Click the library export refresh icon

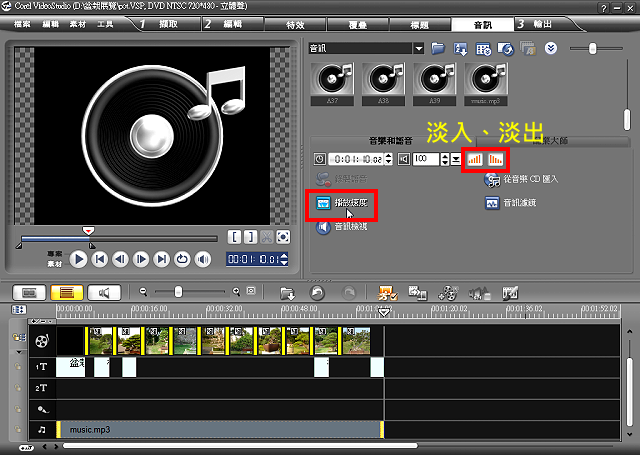(506, 49)
